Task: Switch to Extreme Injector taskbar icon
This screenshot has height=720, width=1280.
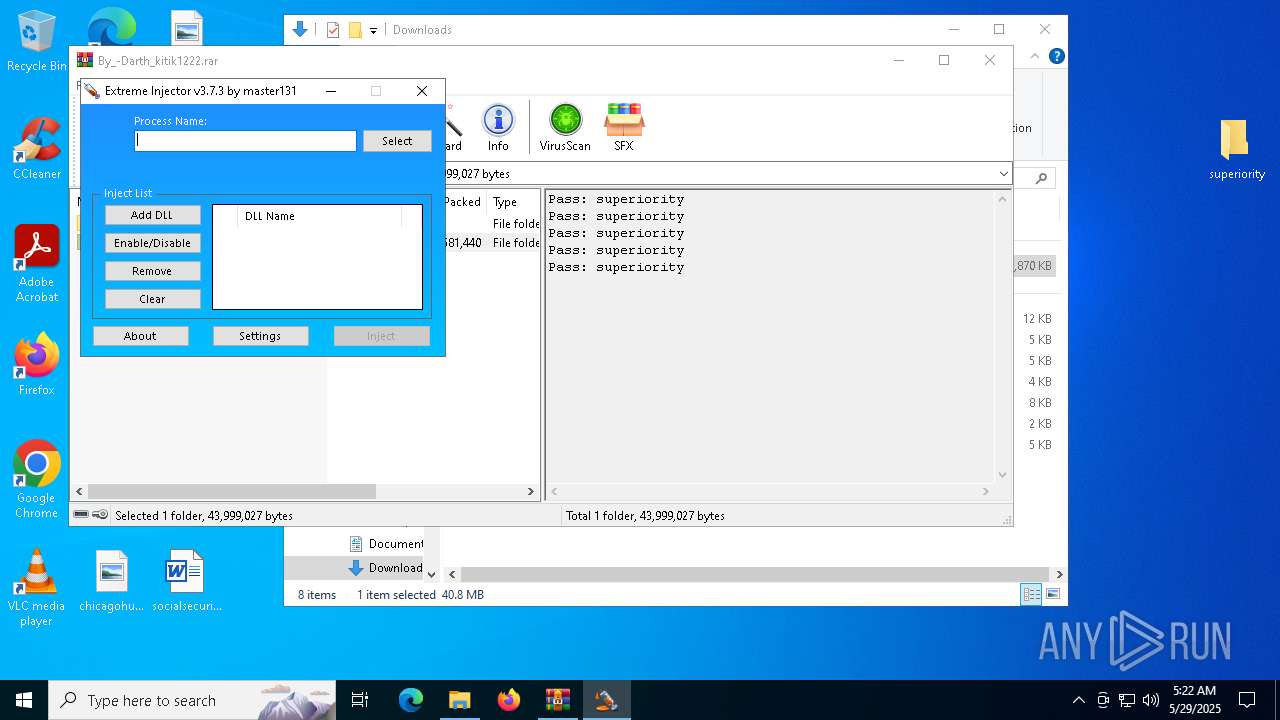Action: click(x=606, y=700)
